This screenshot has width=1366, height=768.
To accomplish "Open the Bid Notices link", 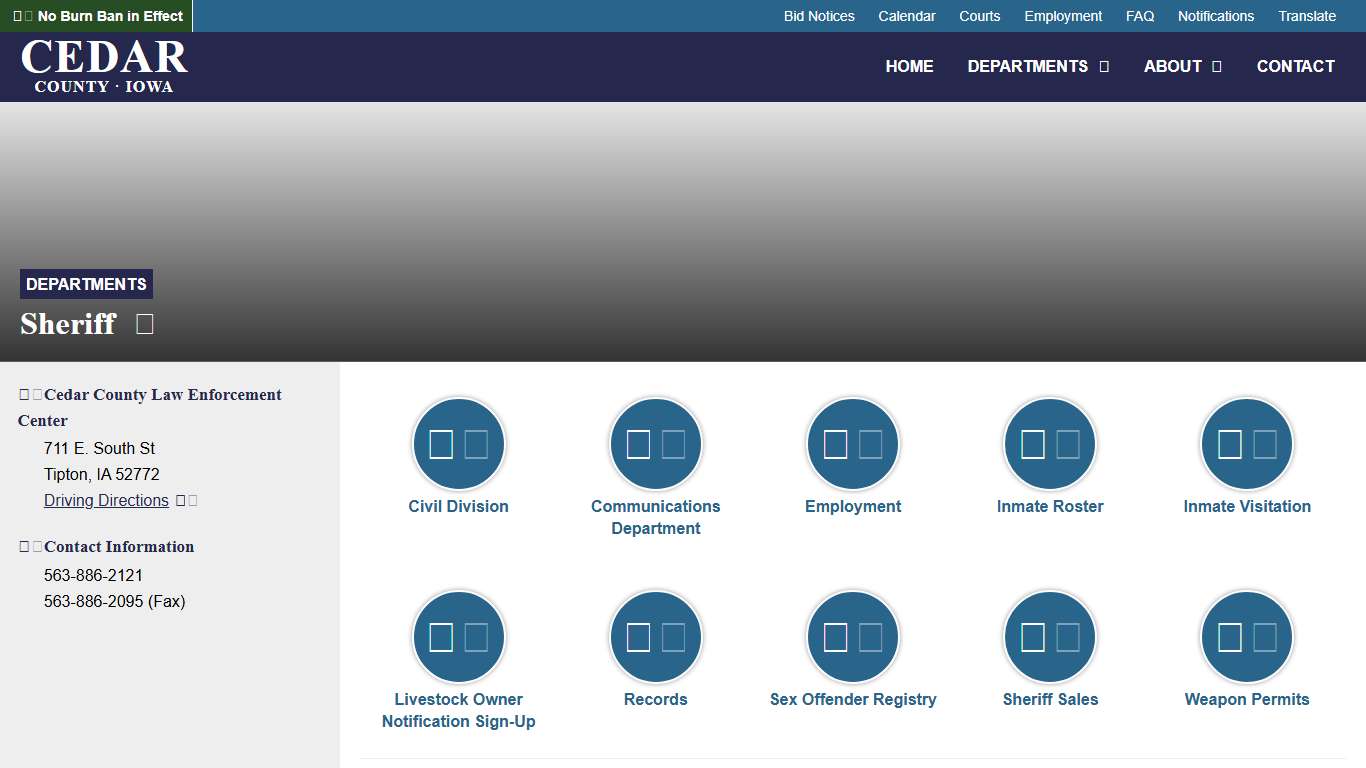I will click(819, 16).
